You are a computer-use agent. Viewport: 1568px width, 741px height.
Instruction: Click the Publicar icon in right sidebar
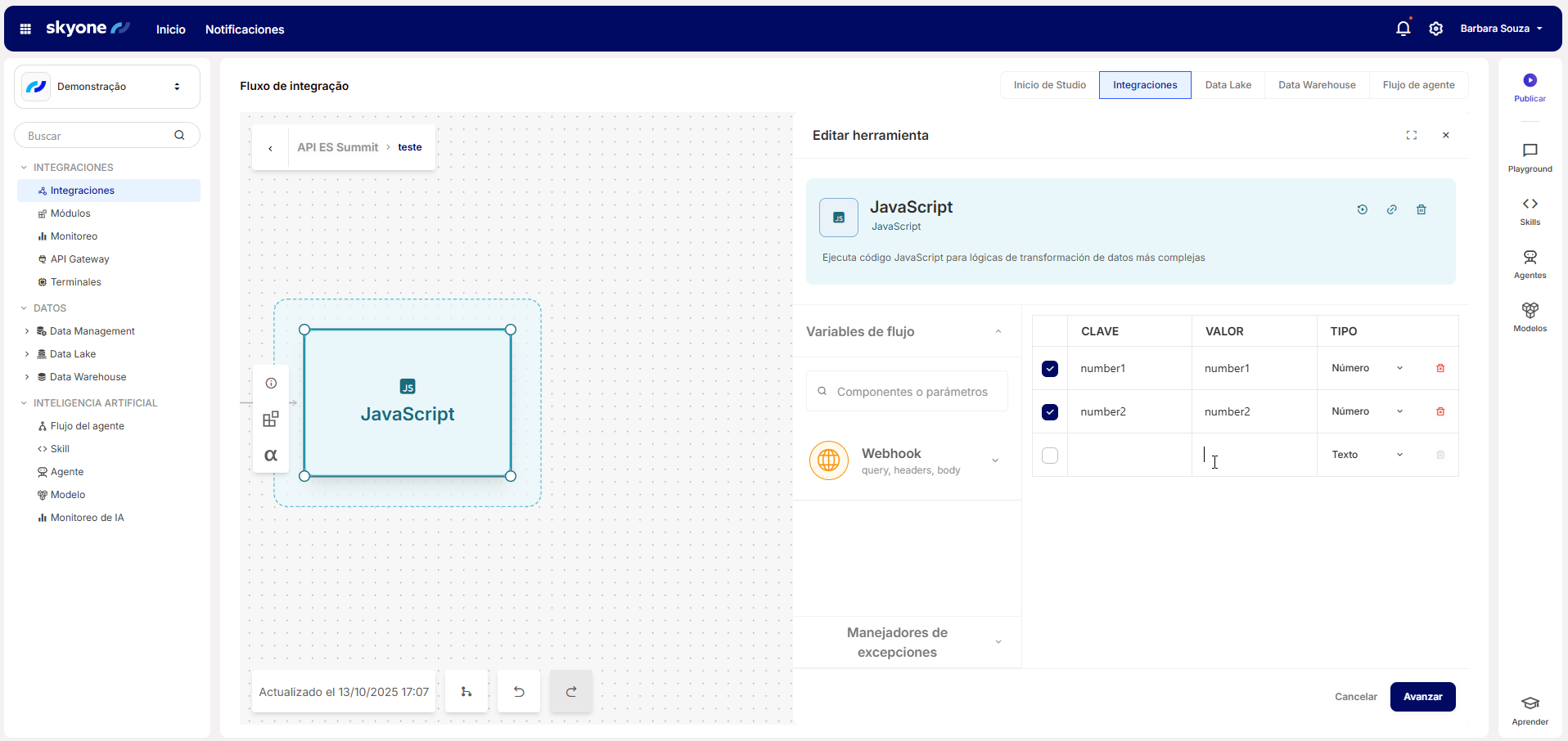[x=1530, y=80]
